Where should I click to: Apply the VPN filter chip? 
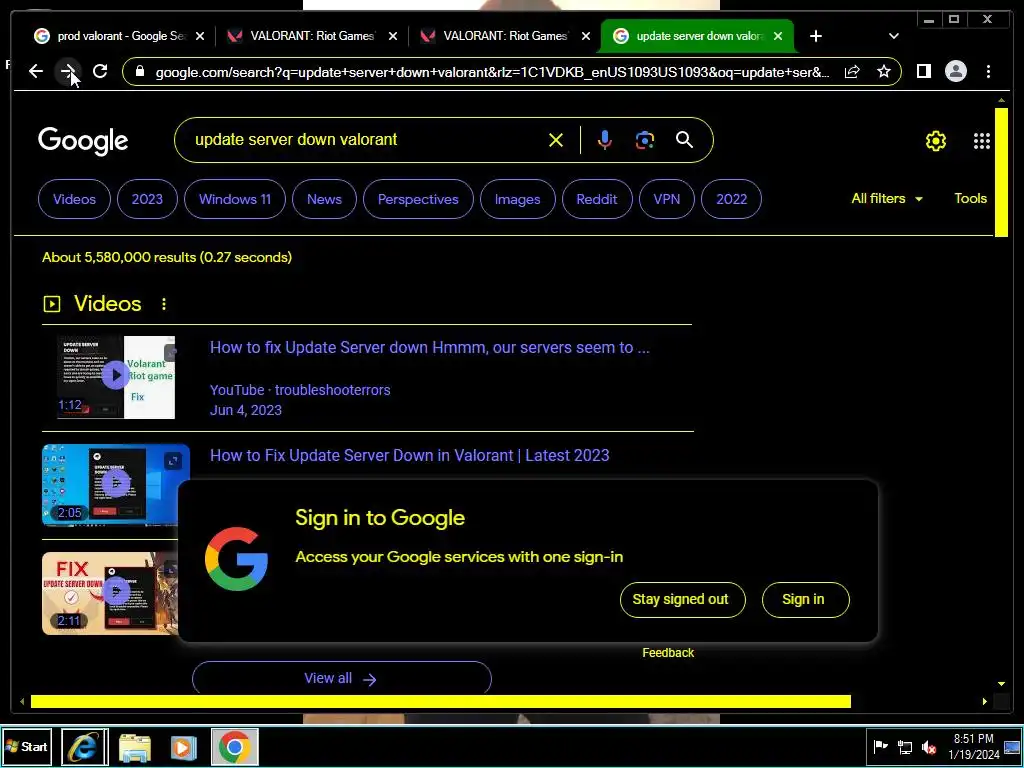[x=667, y=199]
